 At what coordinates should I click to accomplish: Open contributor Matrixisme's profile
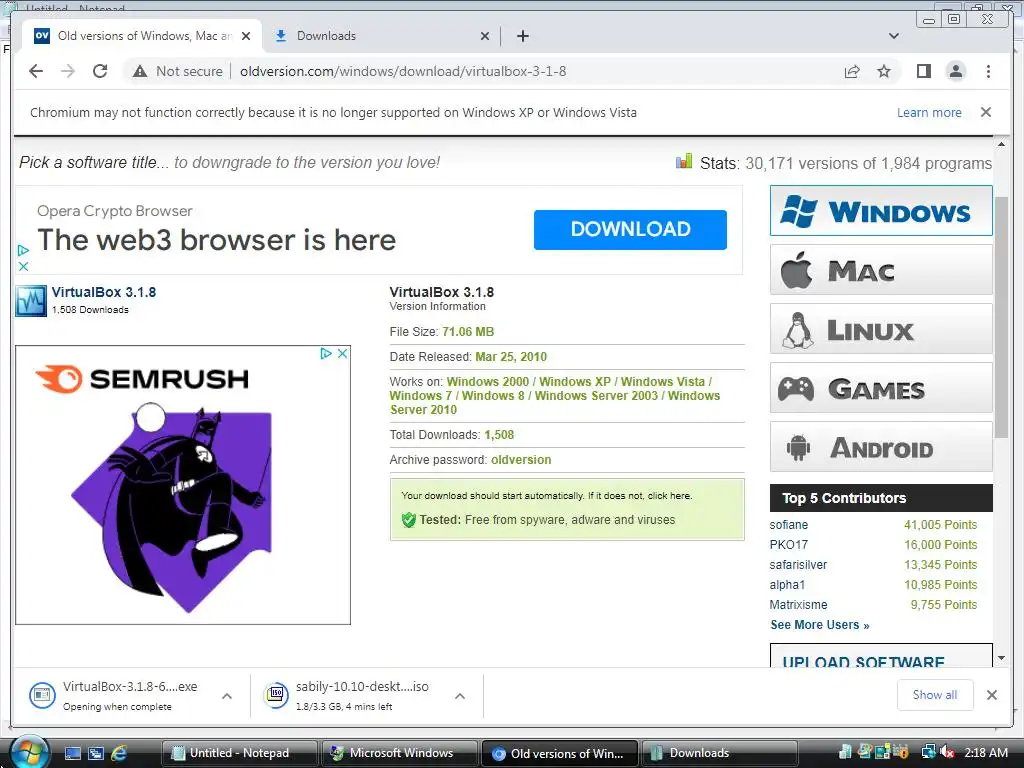click(x=798, y=605)
